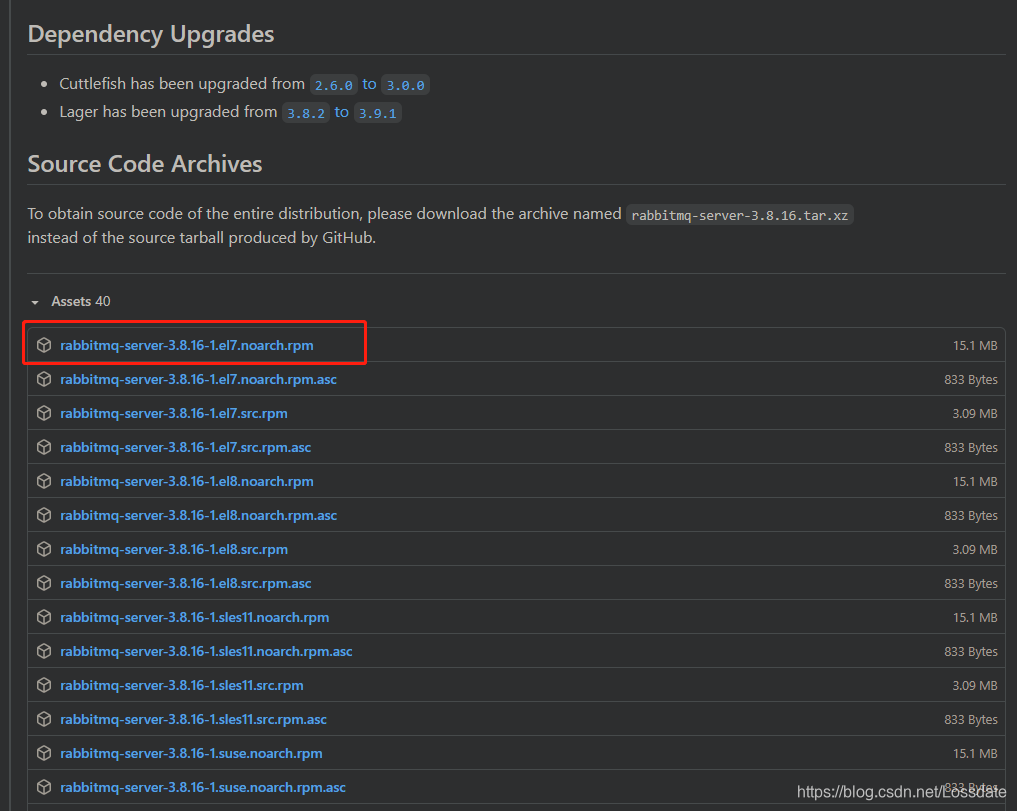Collapse the Assets 40 section
This screenshot has height=811, width=1017.
(71, 302)
